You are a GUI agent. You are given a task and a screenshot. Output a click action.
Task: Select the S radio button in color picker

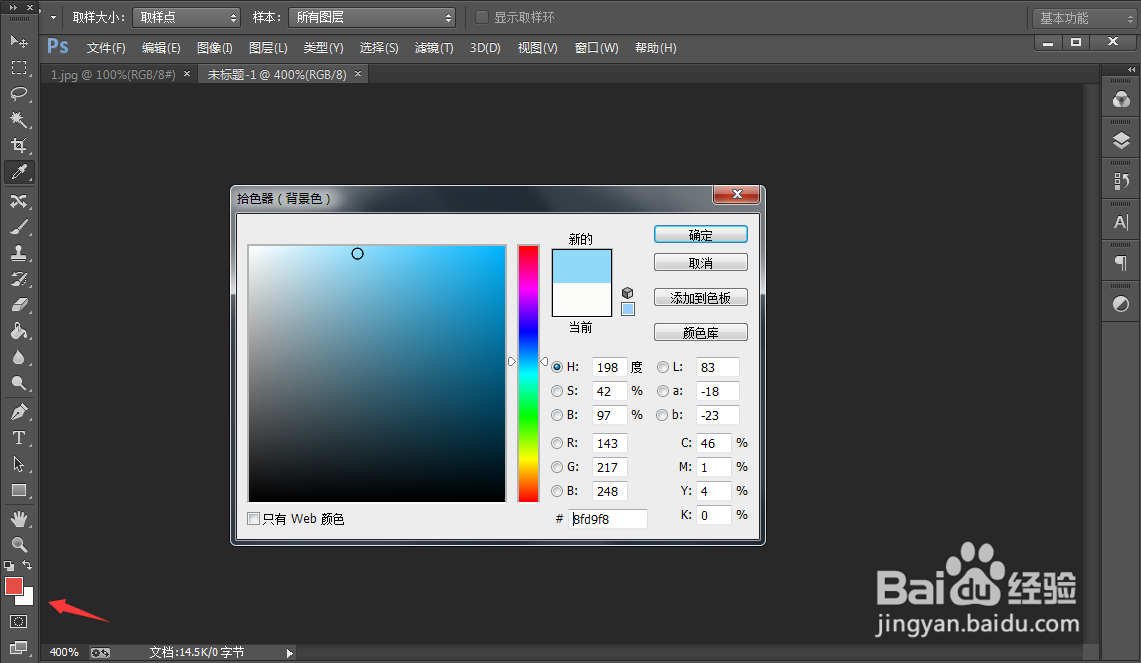click(x=557, y=391)
